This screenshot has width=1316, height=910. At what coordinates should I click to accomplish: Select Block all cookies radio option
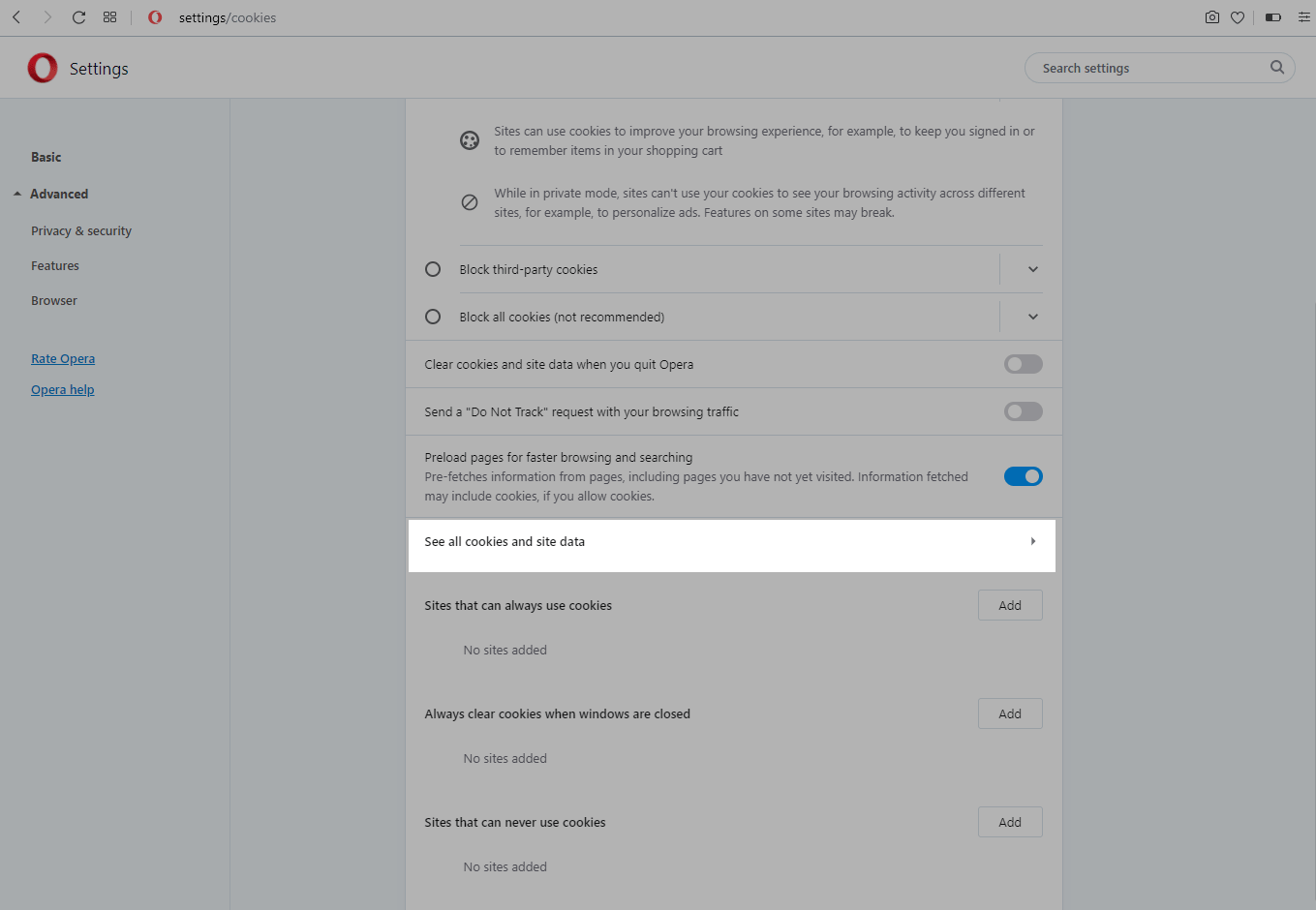tap(433, 317)
